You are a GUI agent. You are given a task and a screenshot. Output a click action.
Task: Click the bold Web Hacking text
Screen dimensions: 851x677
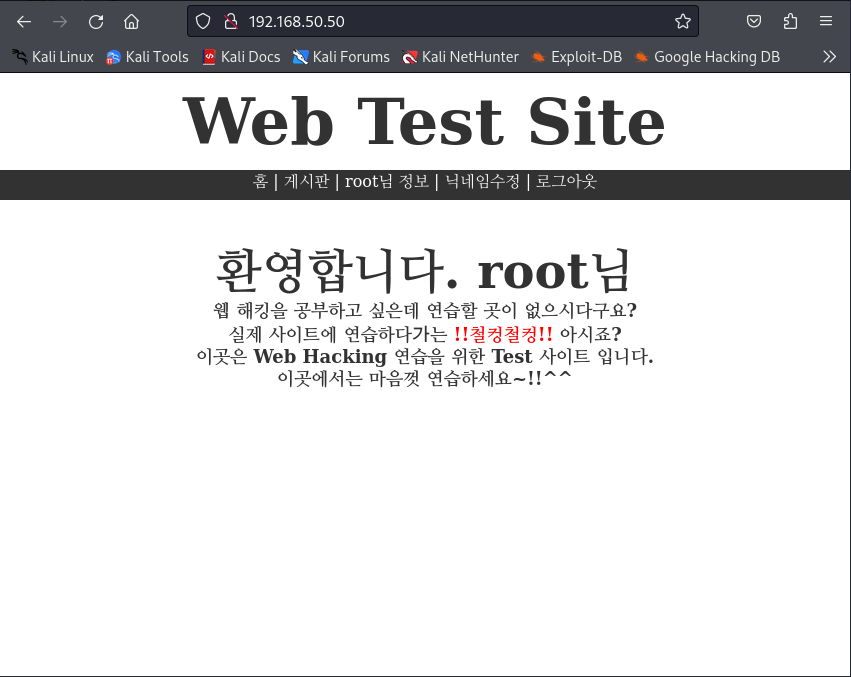pyautogui.click(x=320, y=357)
